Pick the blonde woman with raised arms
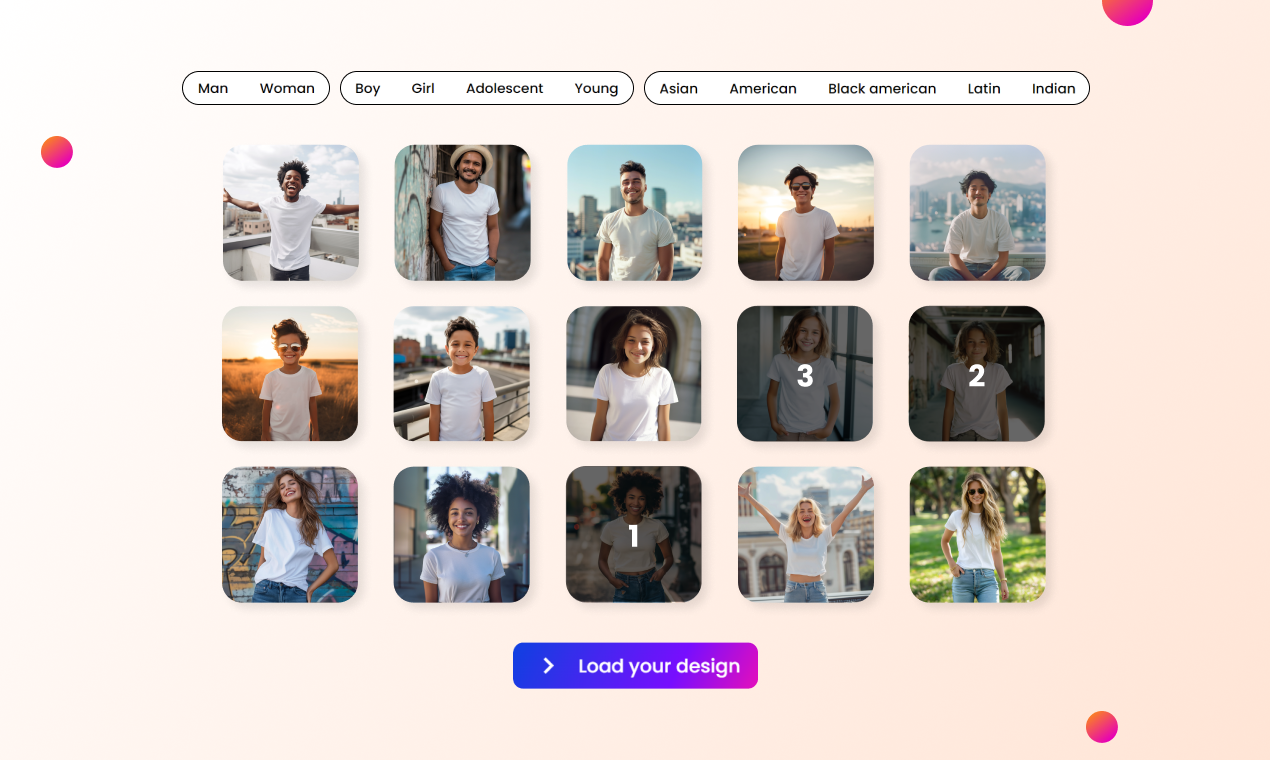This screenshot has height=760, width=1270. click(x=806, y=535)
